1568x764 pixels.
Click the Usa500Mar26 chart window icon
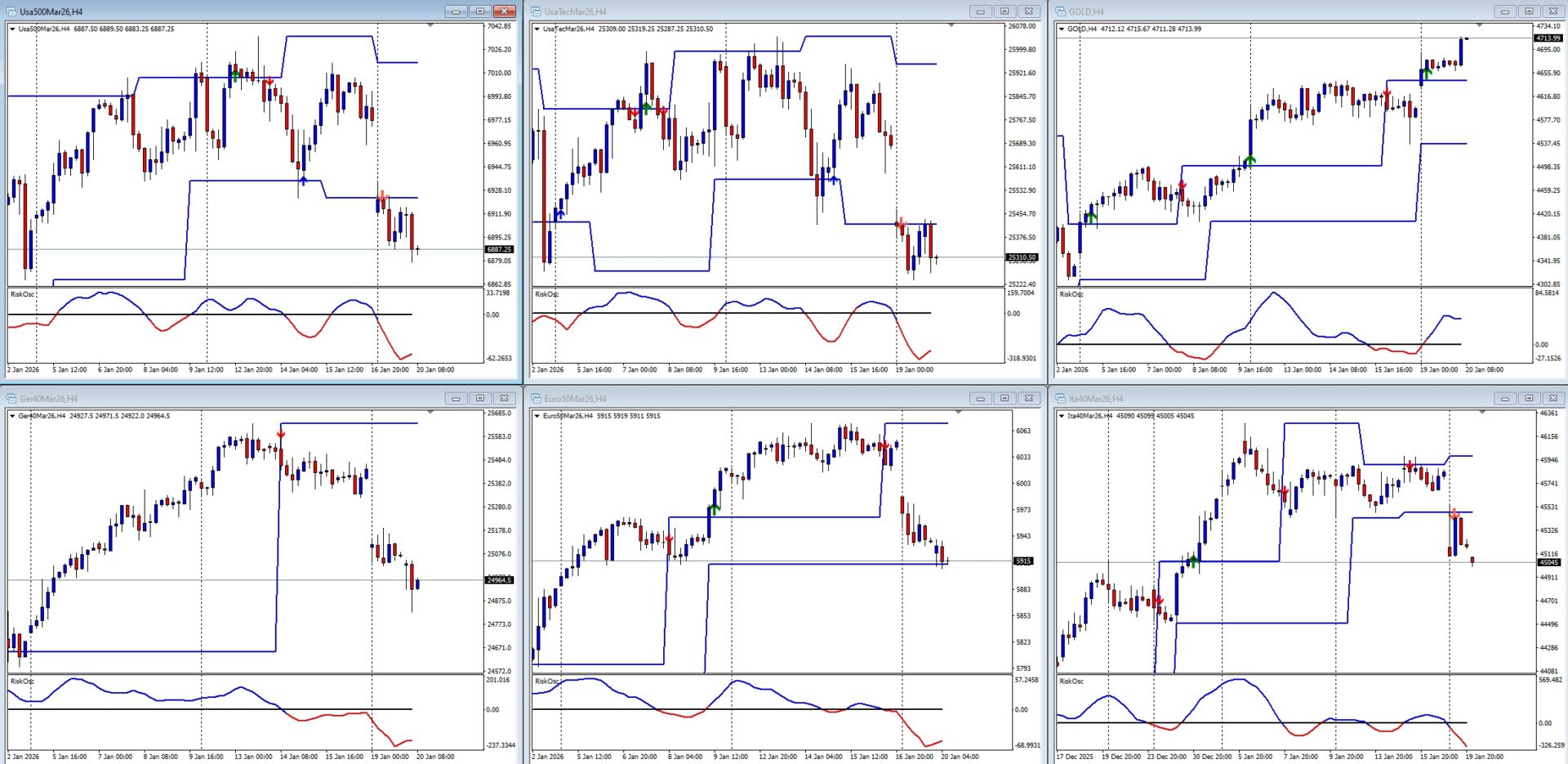pyautogui.click(x=12, y=11)
